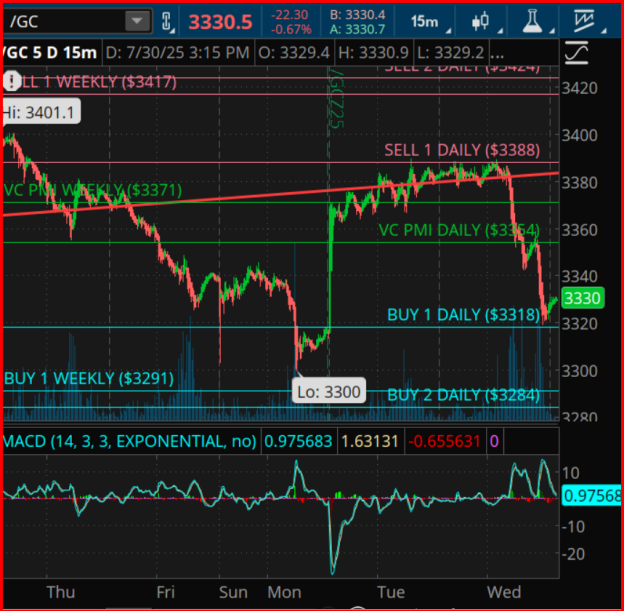Open the candlestick chart style menu
Viewport: 624px width, 611px height.
tap(481, 21)
